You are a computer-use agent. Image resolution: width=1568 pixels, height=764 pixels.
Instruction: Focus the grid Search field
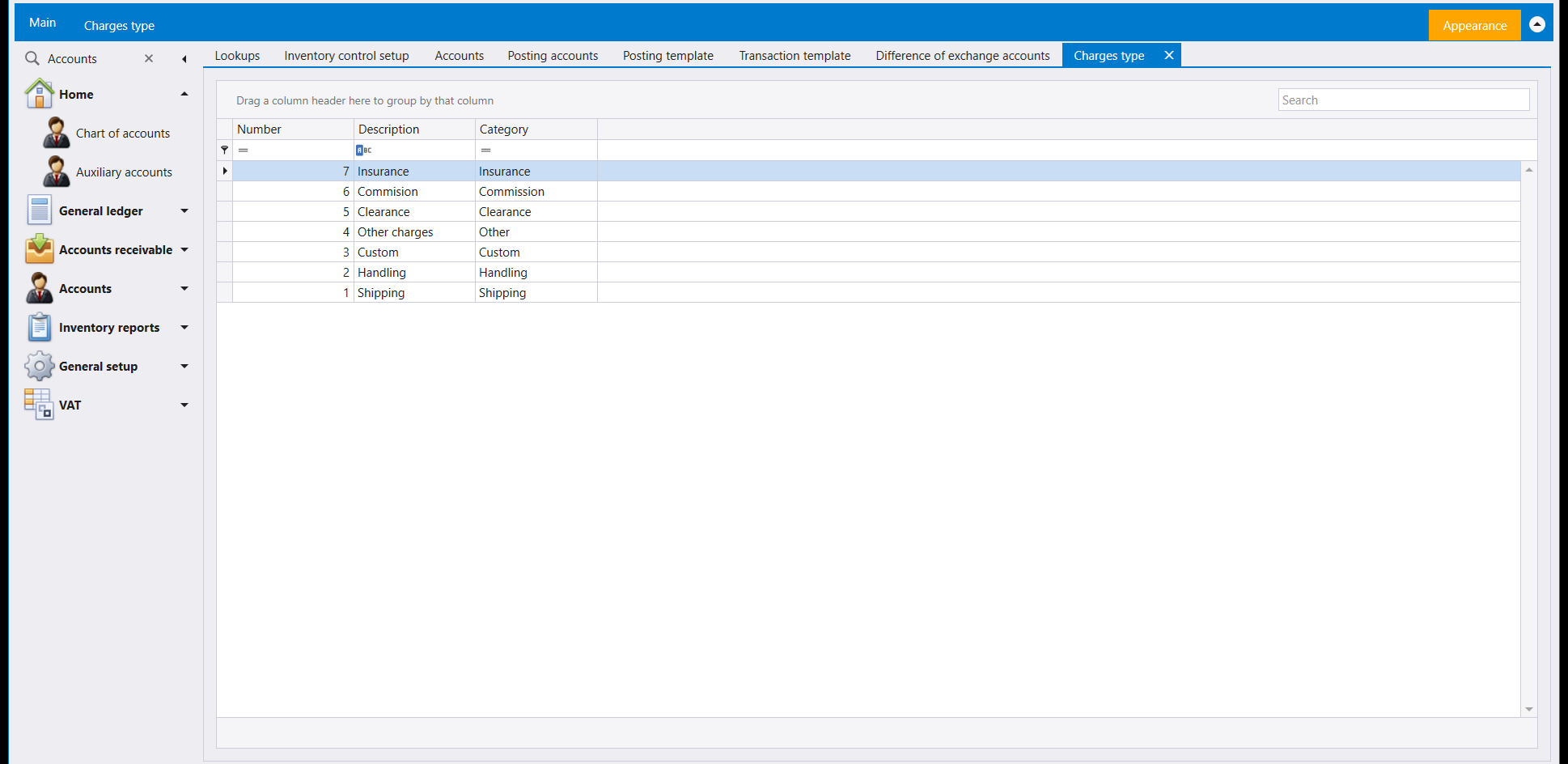[1403, 100]
